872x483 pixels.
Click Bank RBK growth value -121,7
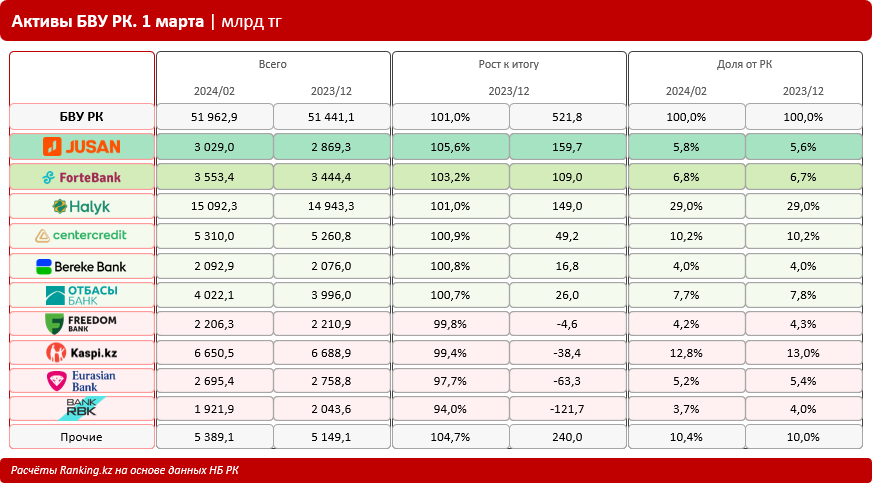point(567,409)
